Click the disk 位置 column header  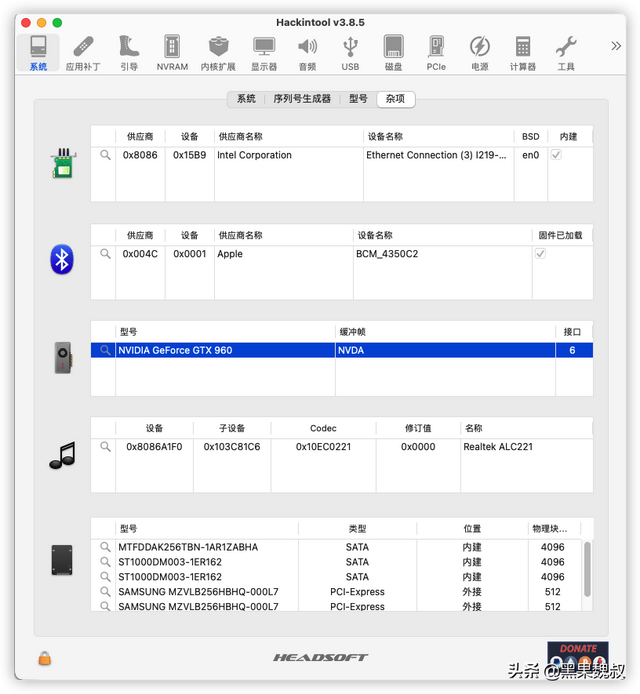(x=472, y=528)
